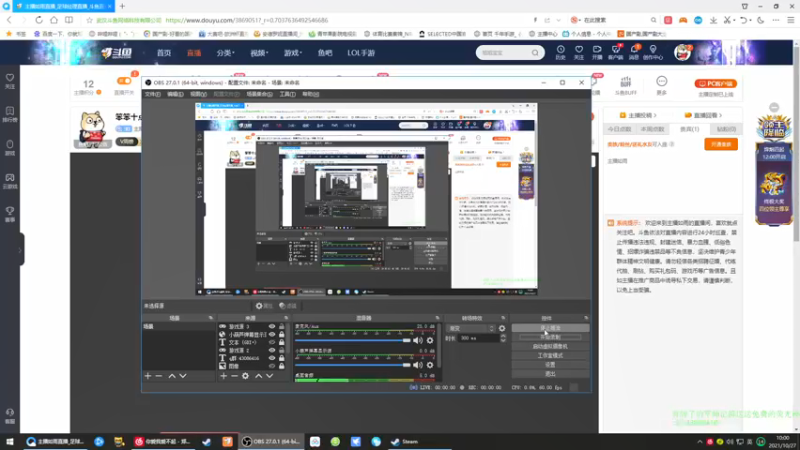Viewport: 800px width, 450px height.
Task: Click trophy icon in Douyu left sidebar
Action: (10, 214)
